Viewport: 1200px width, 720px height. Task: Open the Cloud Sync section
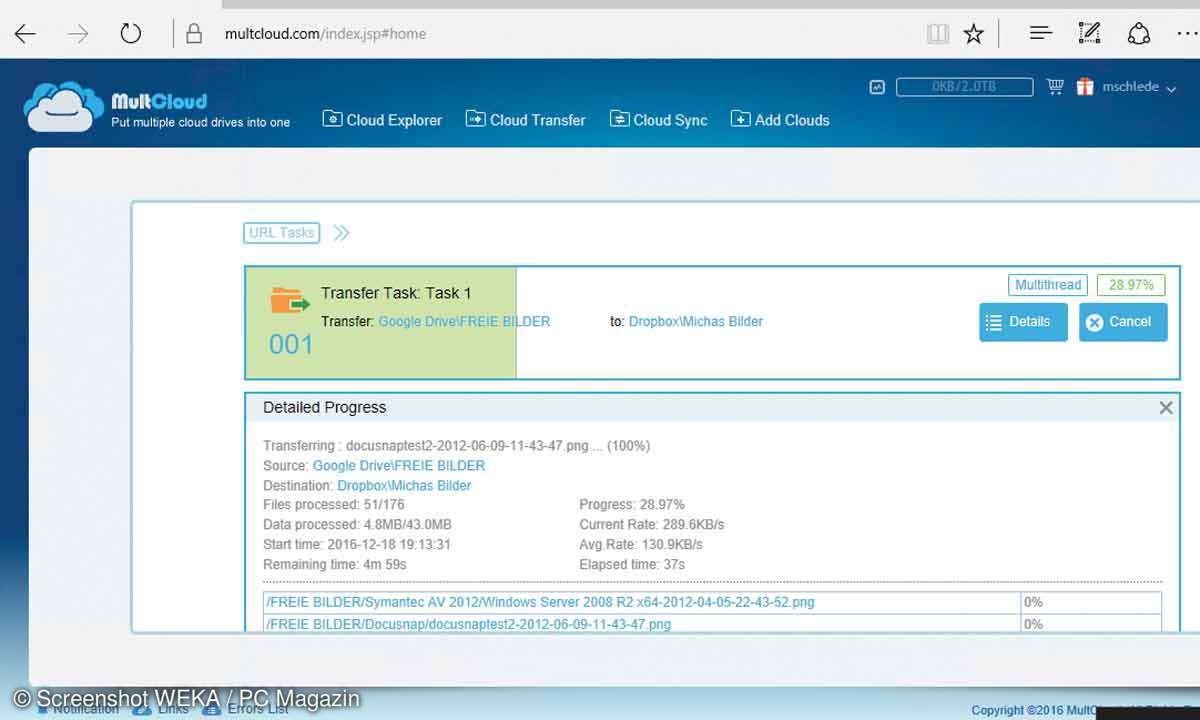click(659, 120)
